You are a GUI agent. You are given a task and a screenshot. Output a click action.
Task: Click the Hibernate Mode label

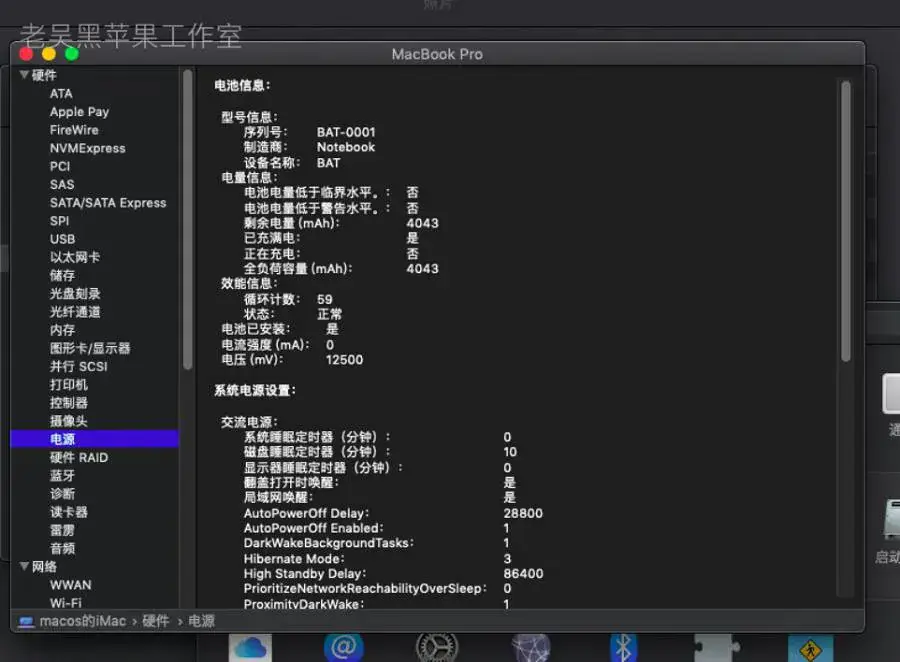[293, 559]
